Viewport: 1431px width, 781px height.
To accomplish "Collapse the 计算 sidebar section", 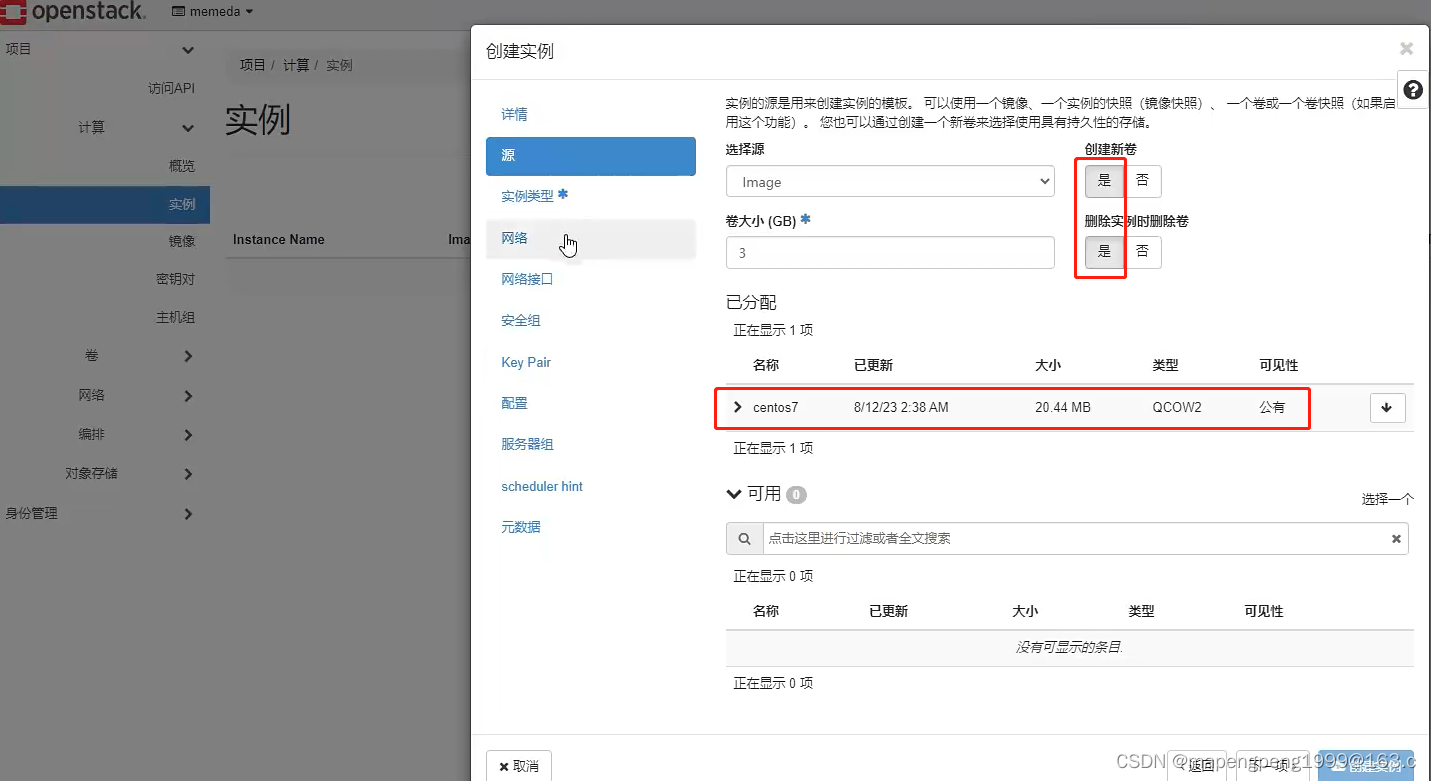I will pyautogui.click(x=188, y=128).
